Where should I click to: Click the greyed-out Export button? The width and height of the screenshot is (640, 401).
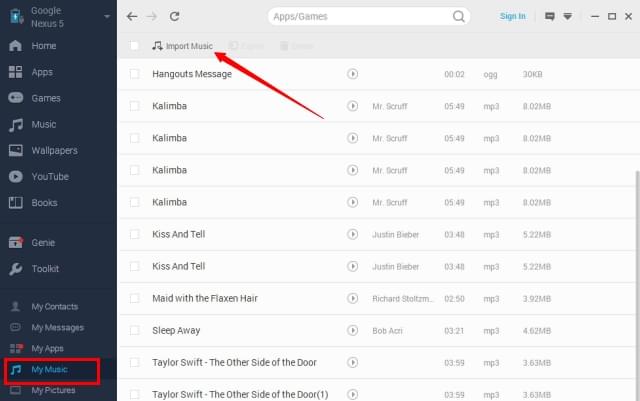click(246, 46)
